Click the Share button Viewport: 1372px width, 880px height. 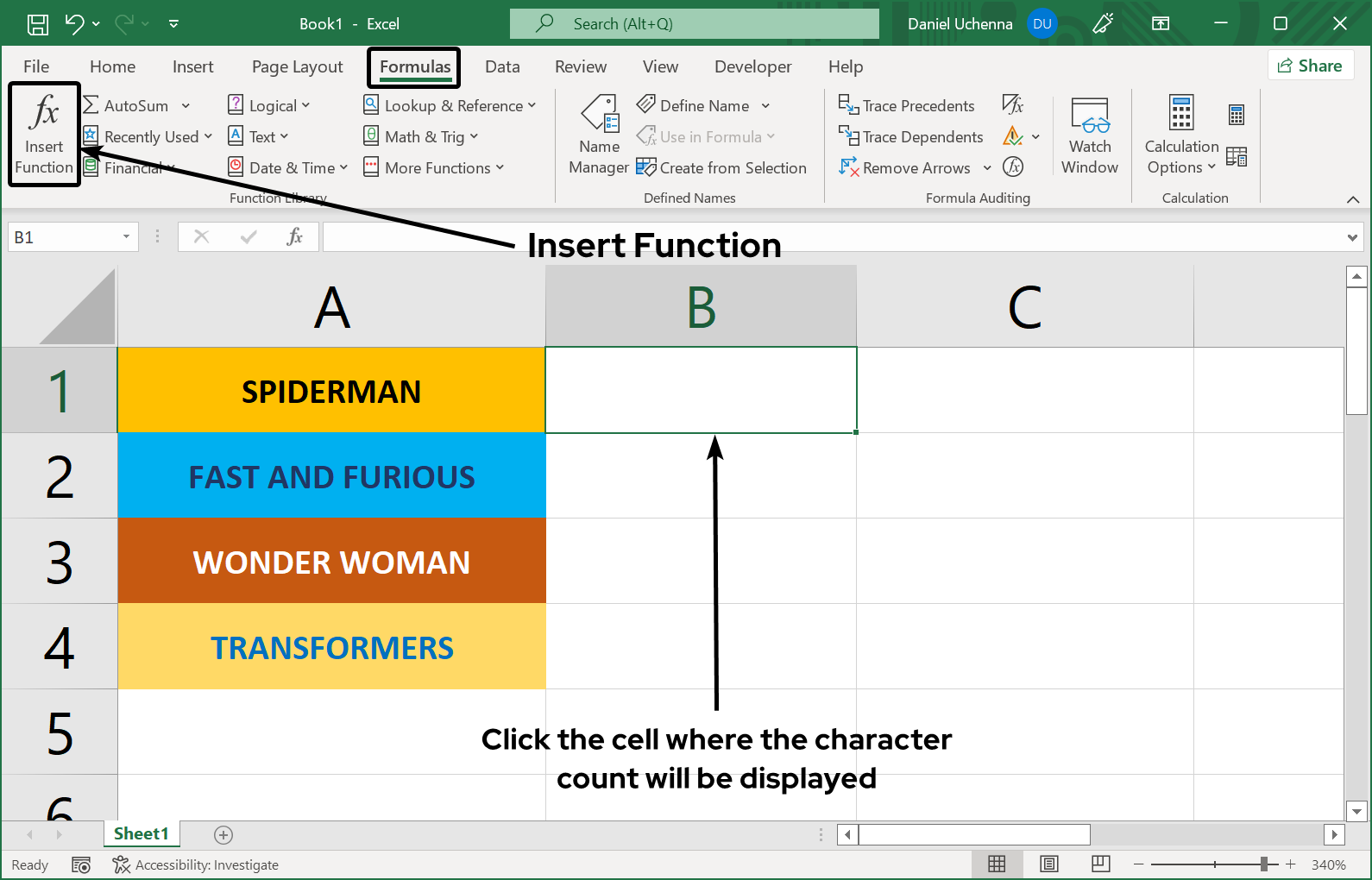(x=1310, y=66)
